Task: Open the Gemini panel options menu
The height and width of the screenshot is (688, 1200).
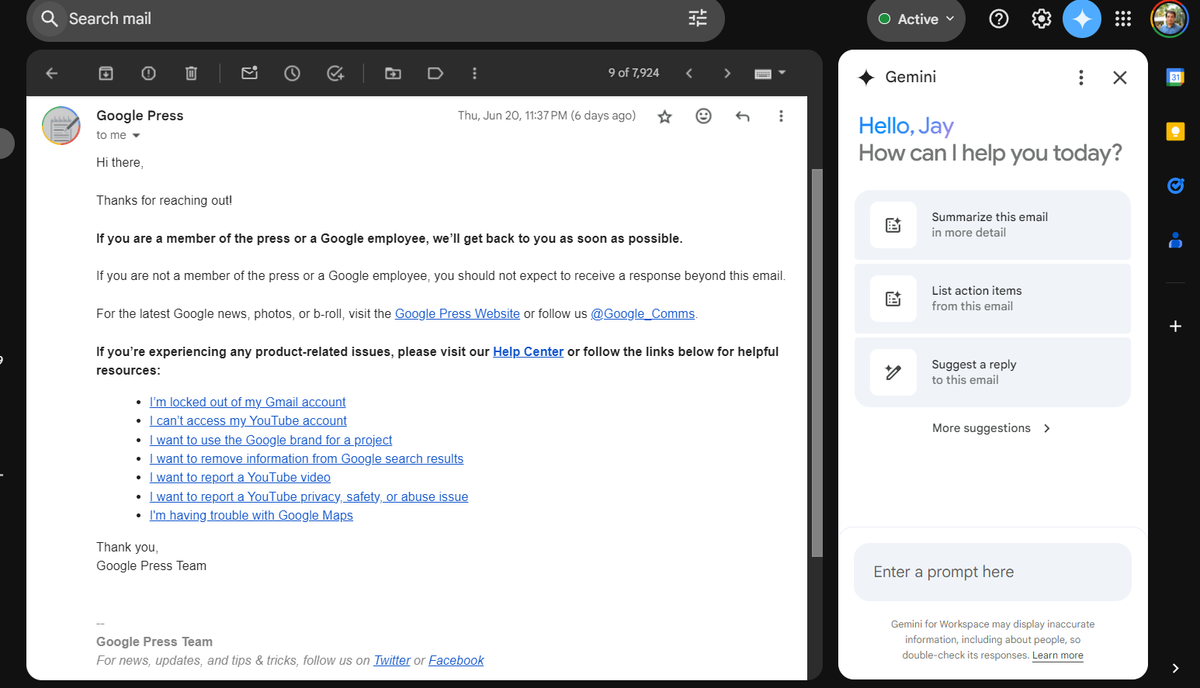Action: [x=1081, y=77]
